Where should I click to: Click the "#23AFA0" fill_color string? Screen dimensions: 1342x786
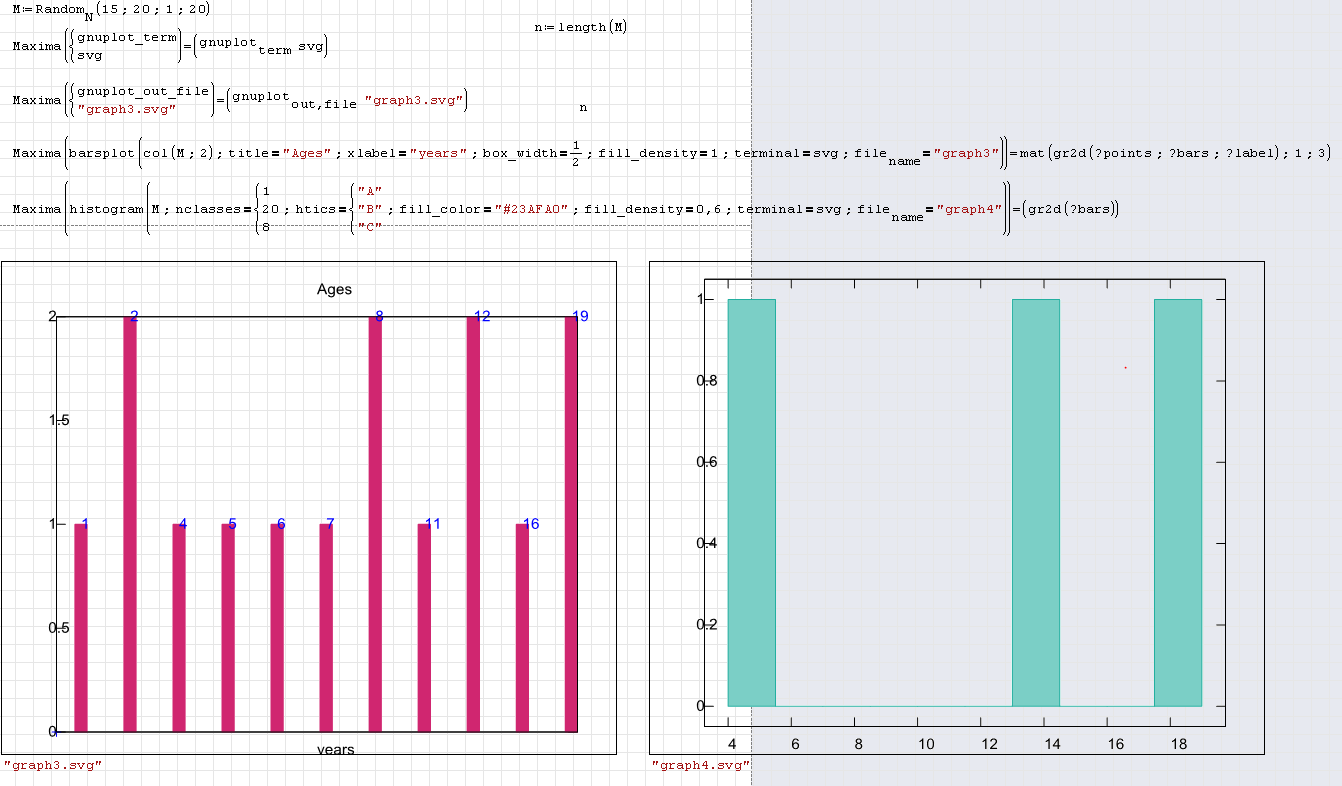click(532, 209)
